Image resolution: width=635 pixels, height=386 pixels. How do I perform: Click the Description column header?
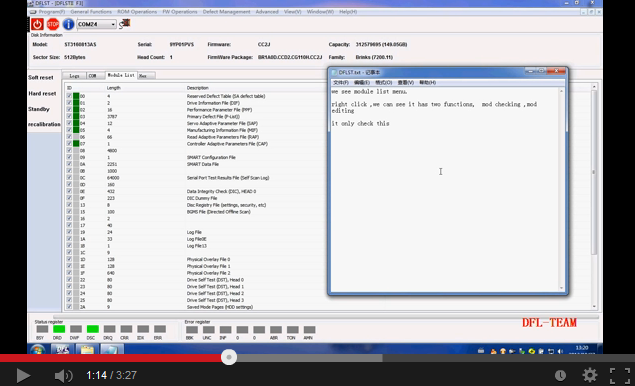pyautogui.click(x=198, y=88)
